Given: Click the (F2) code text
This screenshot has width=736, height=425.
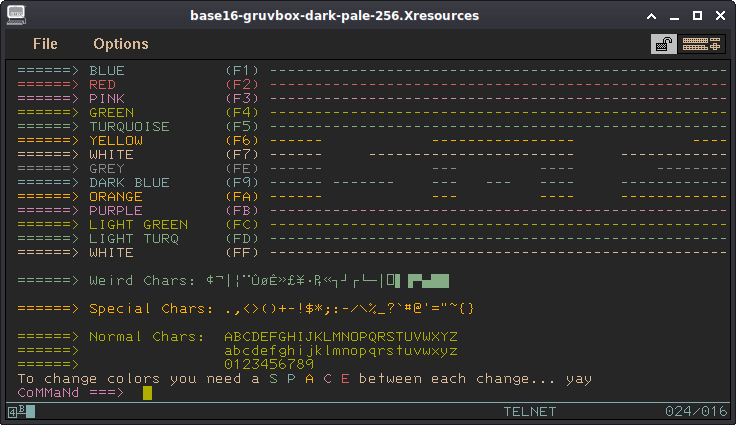Looking at the screenshot, I should (242, 85).
